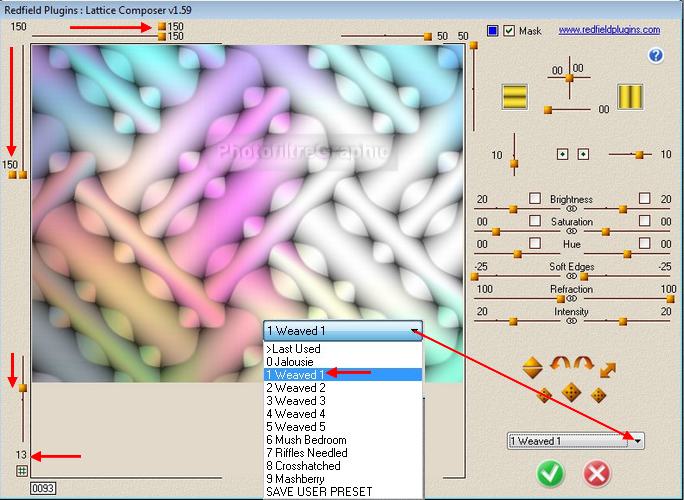Uncheck the Mask checkbox
The height and width of the screenshot is (500, 684).
pos(509,31)
